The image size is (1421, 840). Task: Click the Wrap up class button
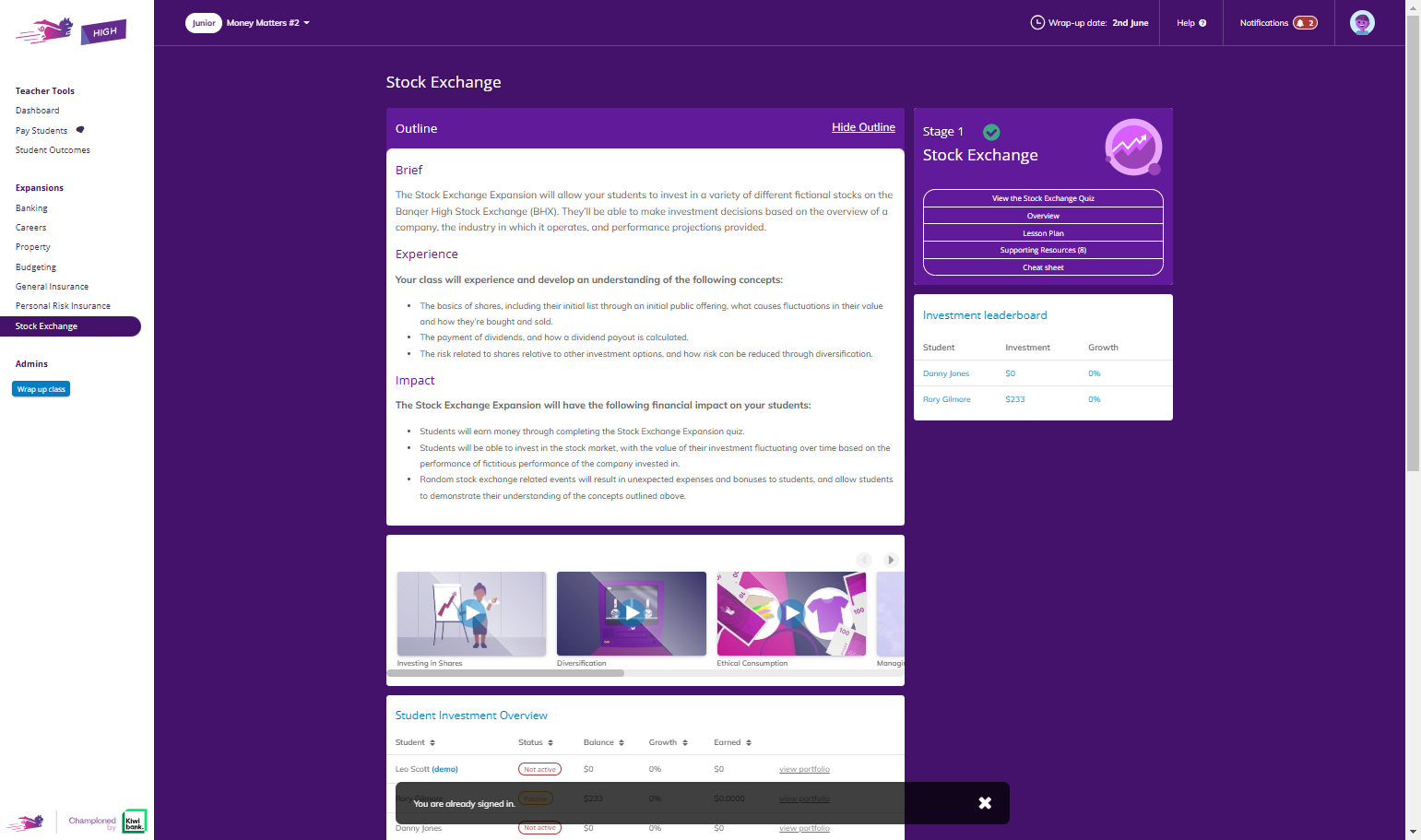pyautogui.click(x=41, y=389)
